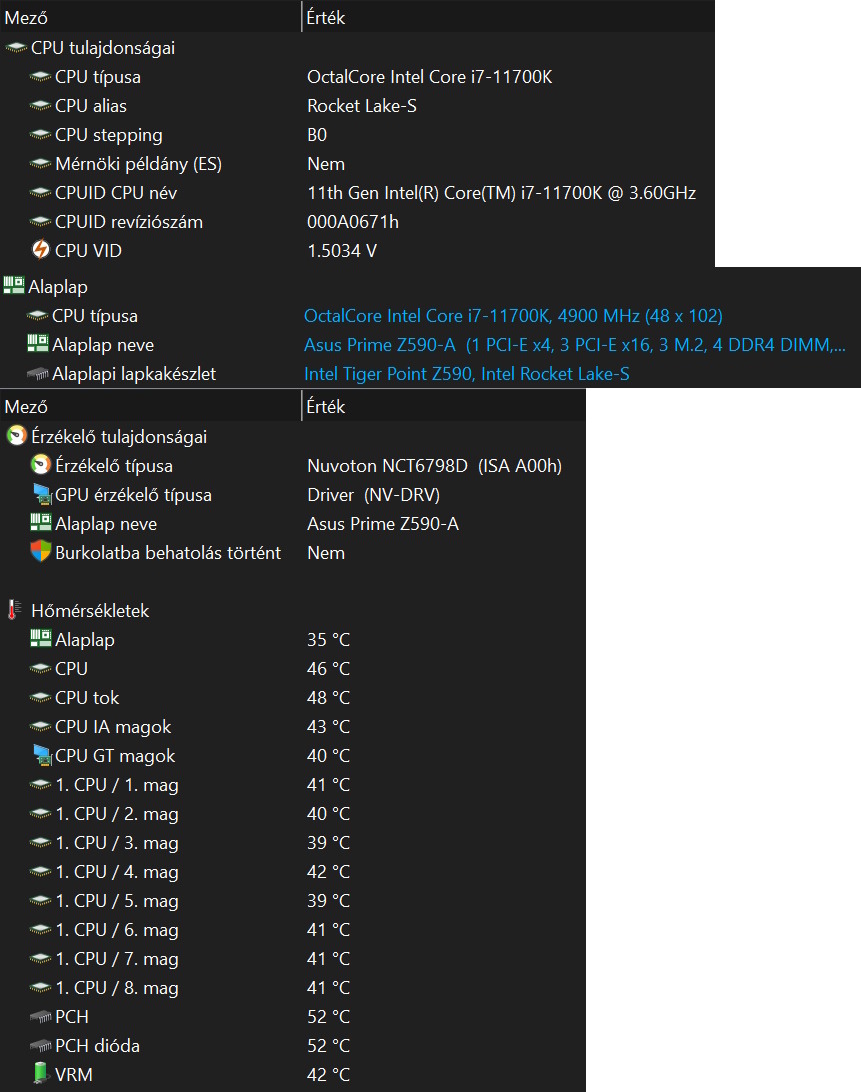Image resolution: width=861 pixels, height=1092 pixels.
Task: Click the Alaplap motherboard section icon
Action: click(14, 286)
